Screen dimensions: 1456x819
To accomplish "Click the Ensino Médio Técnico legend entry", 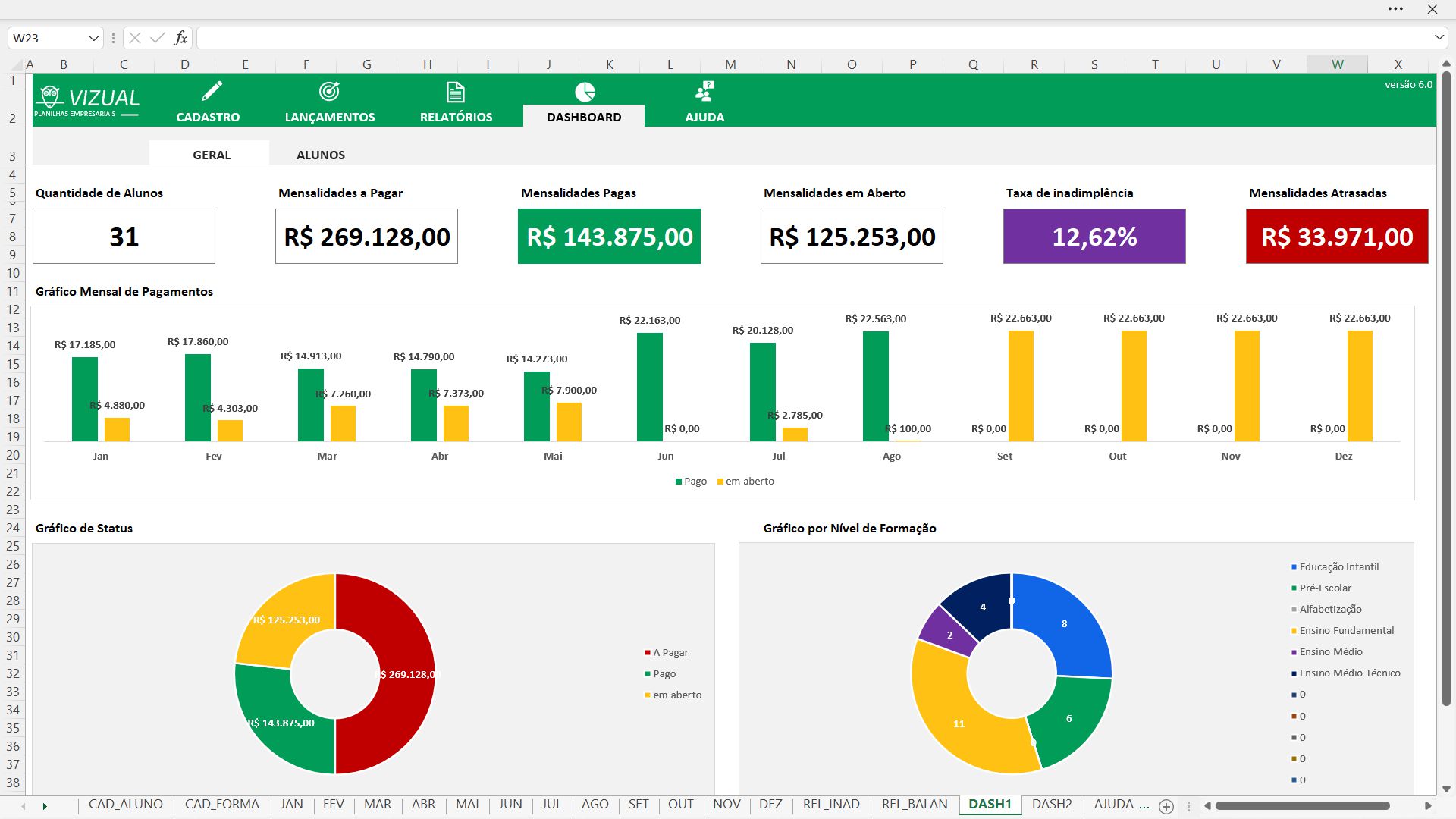I will [x=1345, y=673].
